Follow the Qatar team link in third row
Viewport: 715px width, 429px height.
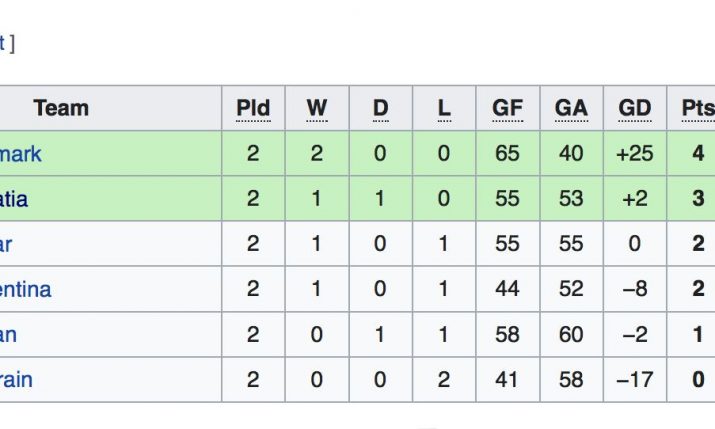[6, 244]
